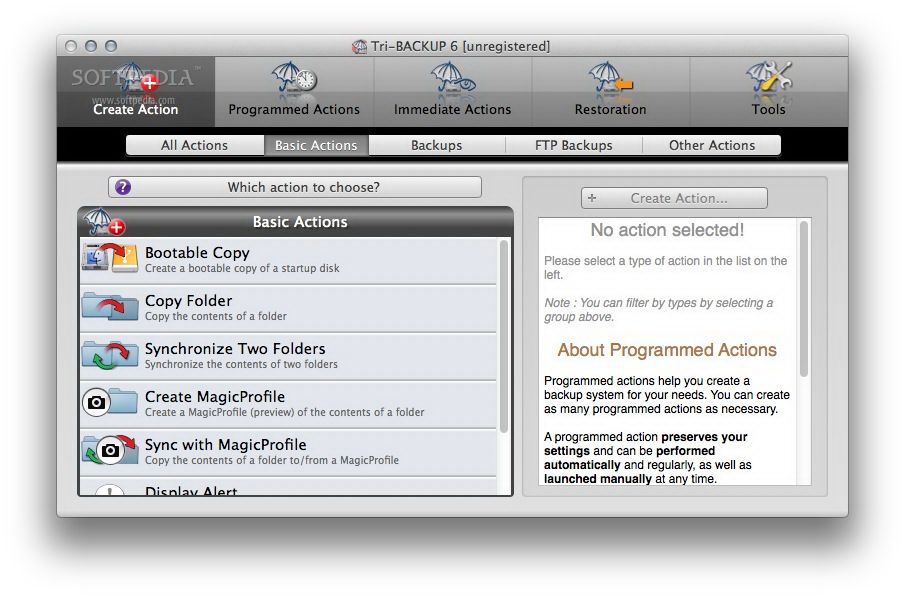Click 'Synchronize the contents of two folders'
Image resolution: width=905 pixels, height=596 pixels.
pyautogui.click(x=241, y=364)
